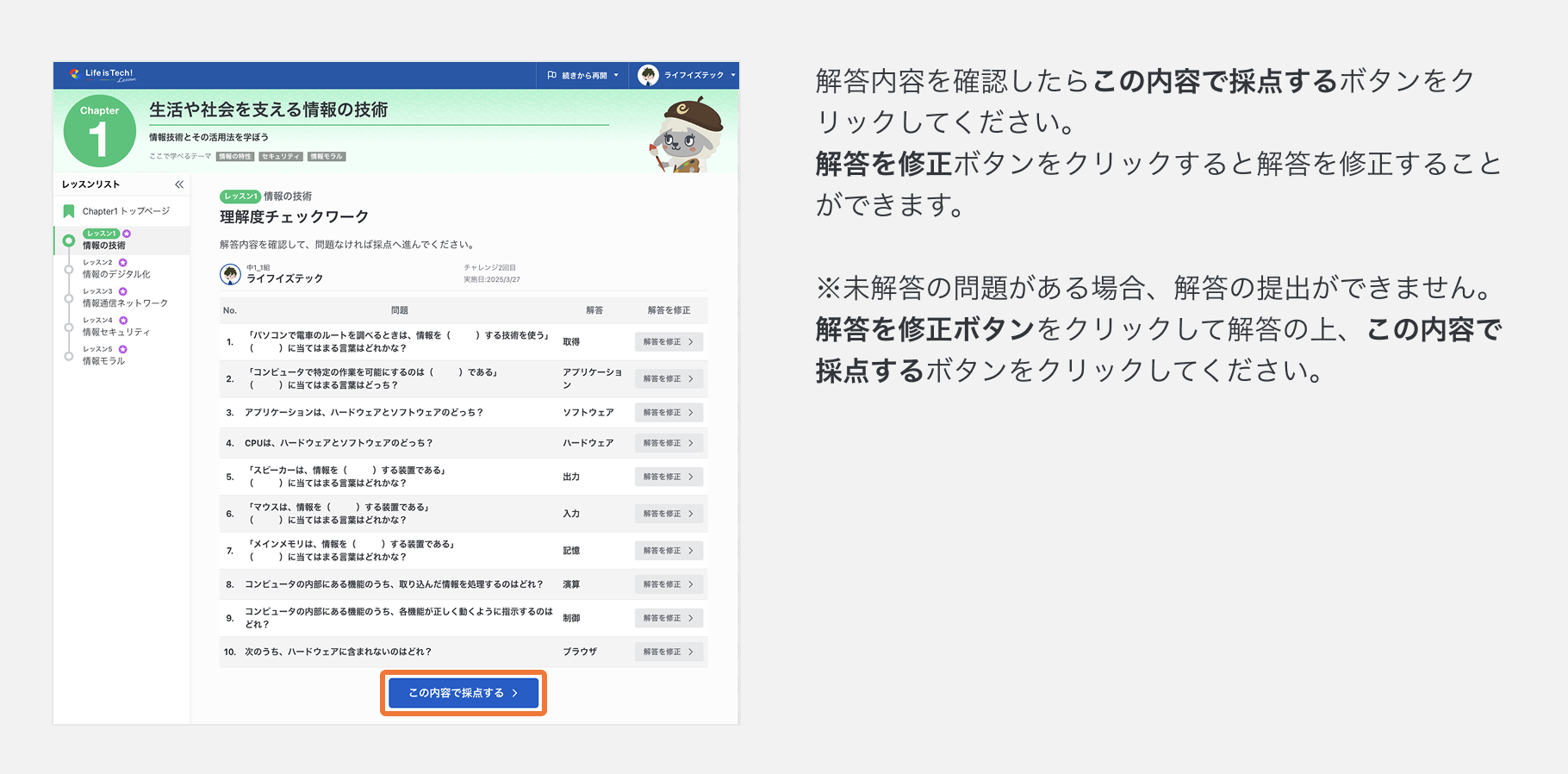Screen dimensions: 1568x774
Task: Click 解答を修正 for question 2
Action: point(669,378)
